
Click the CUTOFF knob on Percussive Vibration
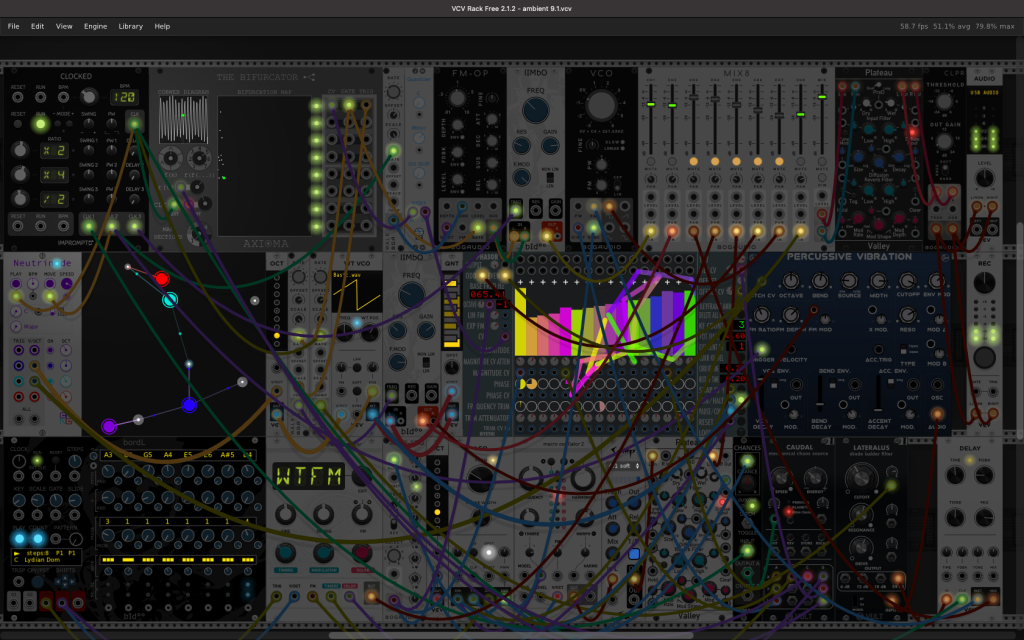click(x=907, y=281)
